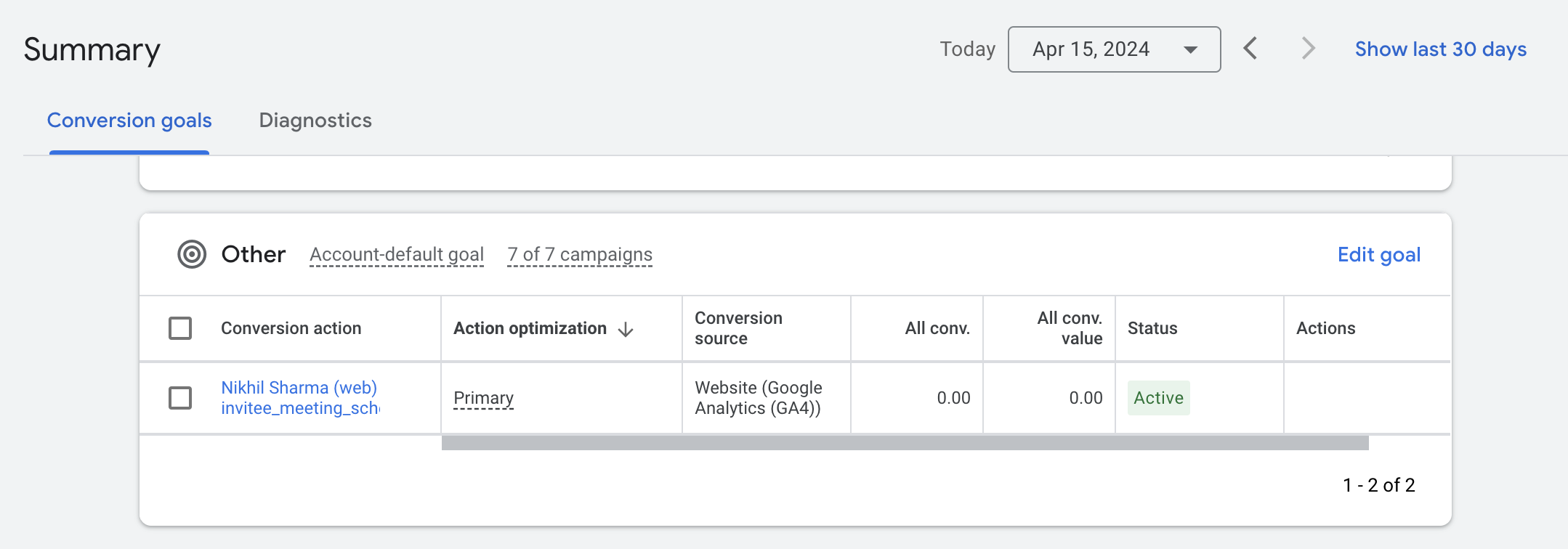Sort by Action optimization column header
Viewport: 1568px width, 549px height.
pyautogui.click(x=530, y=328)
